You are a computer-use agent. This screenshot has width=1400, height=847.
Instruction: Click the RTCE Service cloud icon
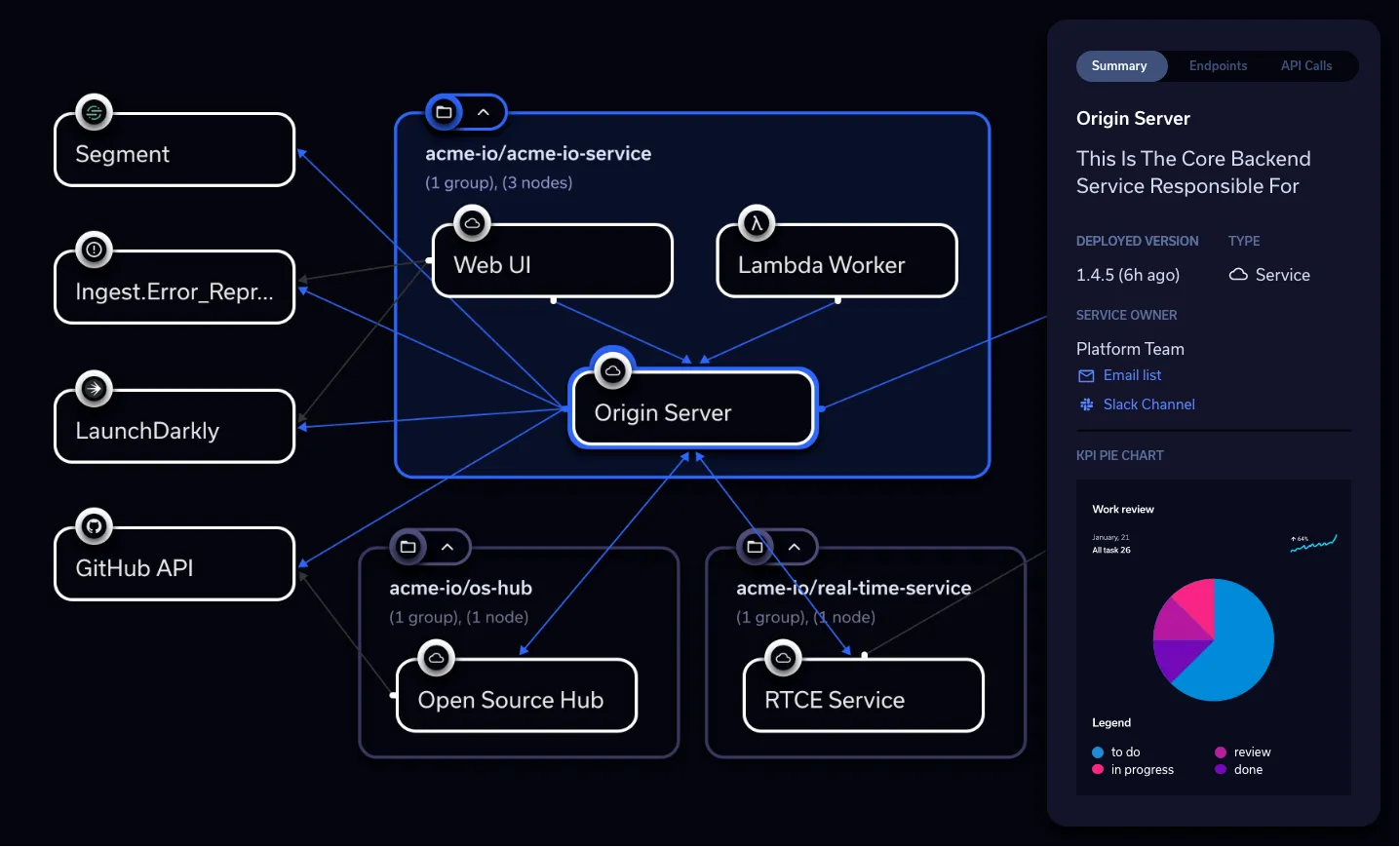pyautogui.click(x=783, y=658)
